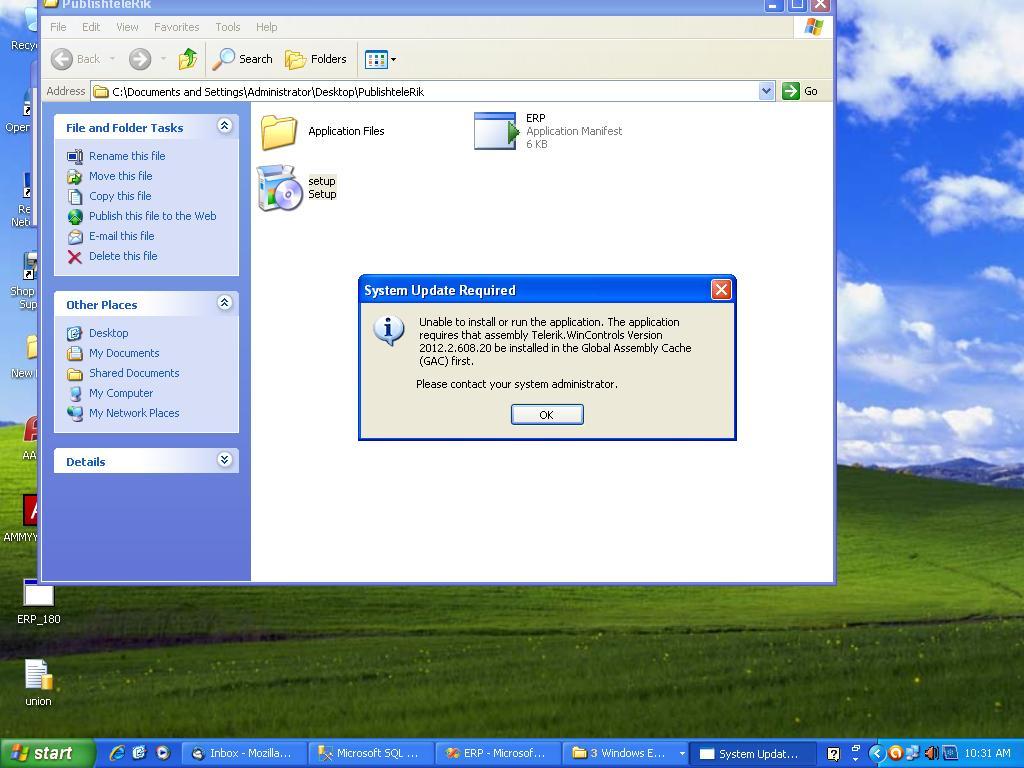
Task: Click the orange tray icon
Action: pos(895,754)
